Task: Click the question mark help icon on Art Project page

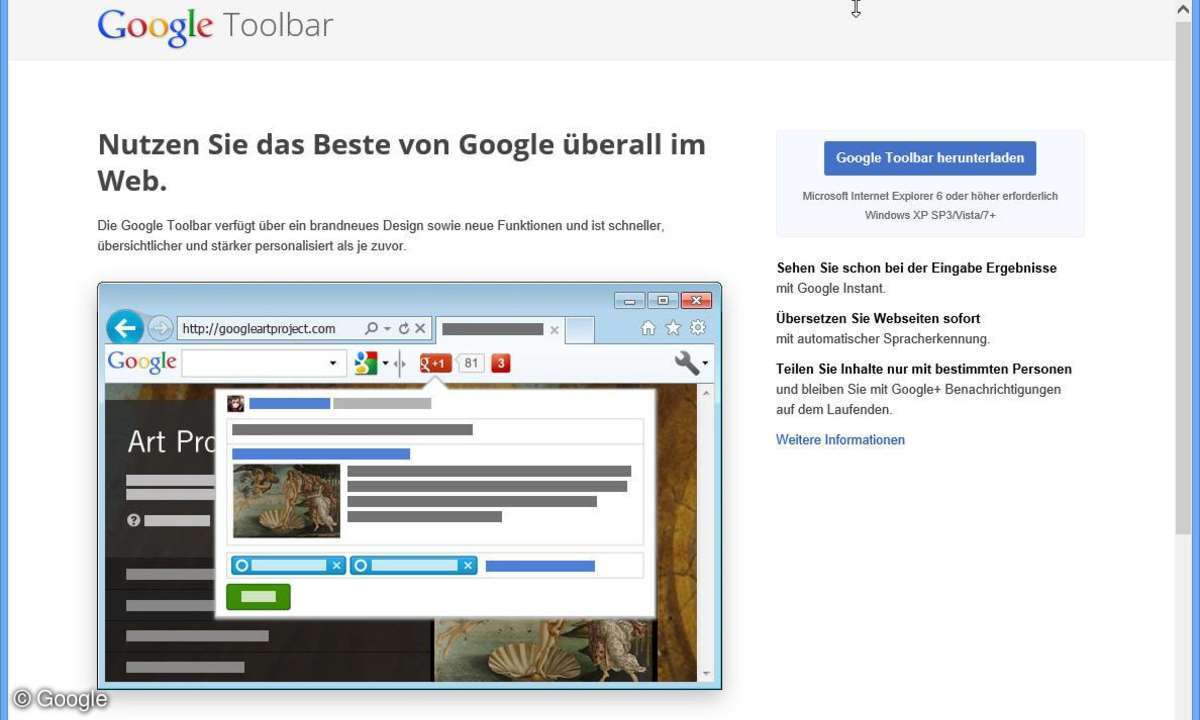Action: (x=134, y=520)
